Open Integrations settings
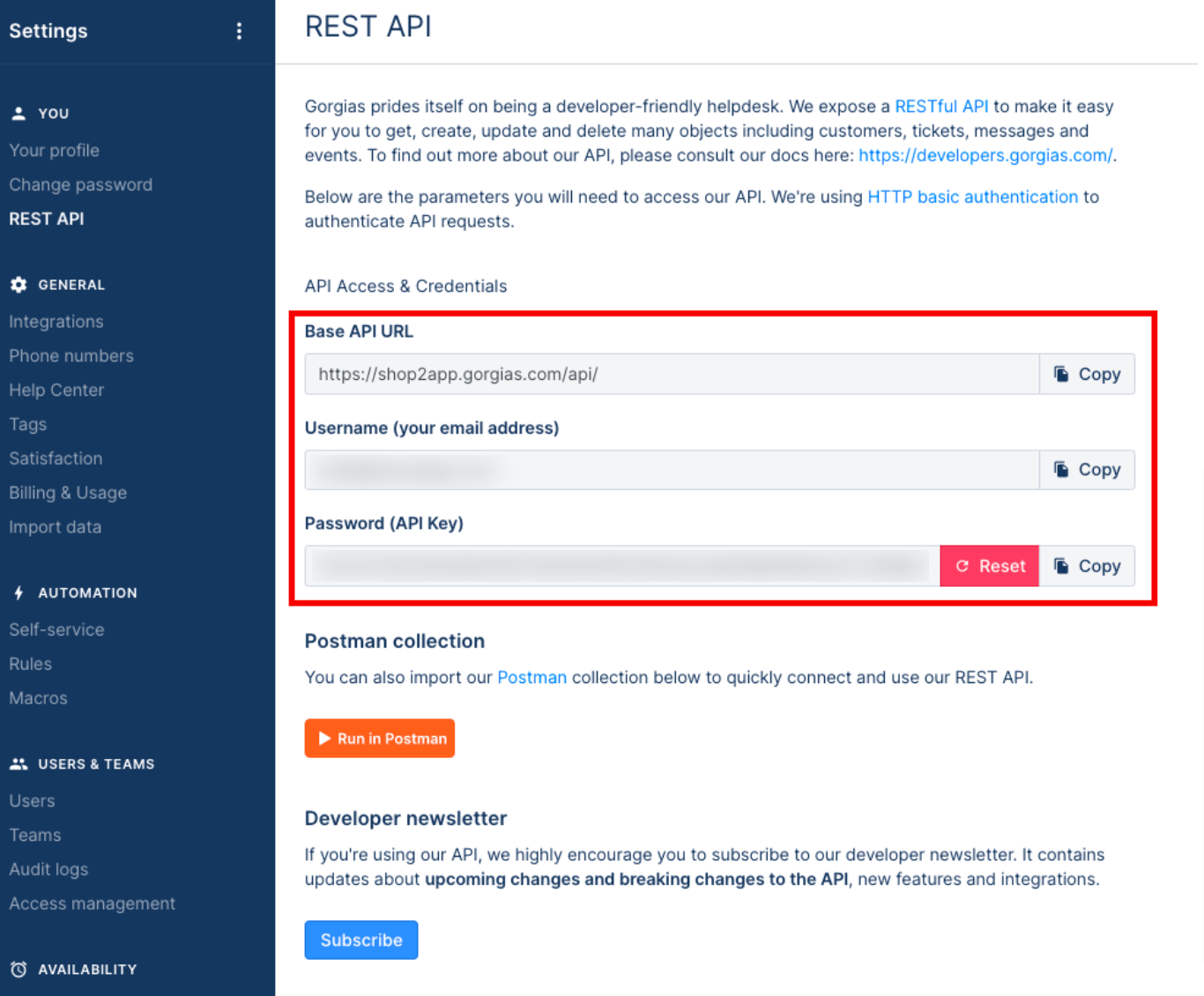The image size is (1204, 996). pos(56,322)
